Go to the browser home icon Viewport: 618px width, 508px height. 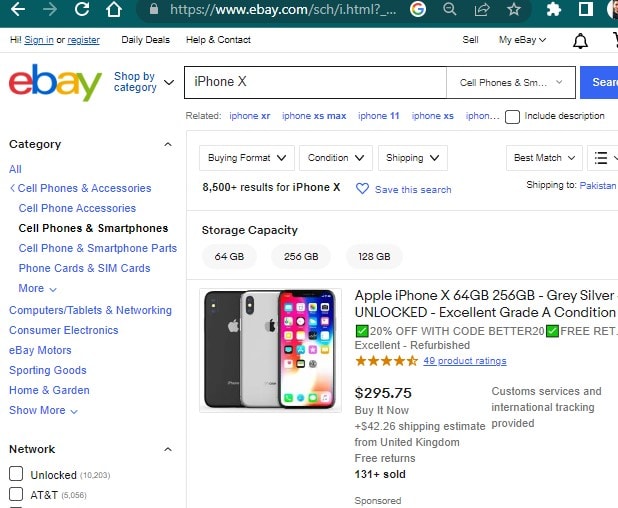[x=115, y=10]
